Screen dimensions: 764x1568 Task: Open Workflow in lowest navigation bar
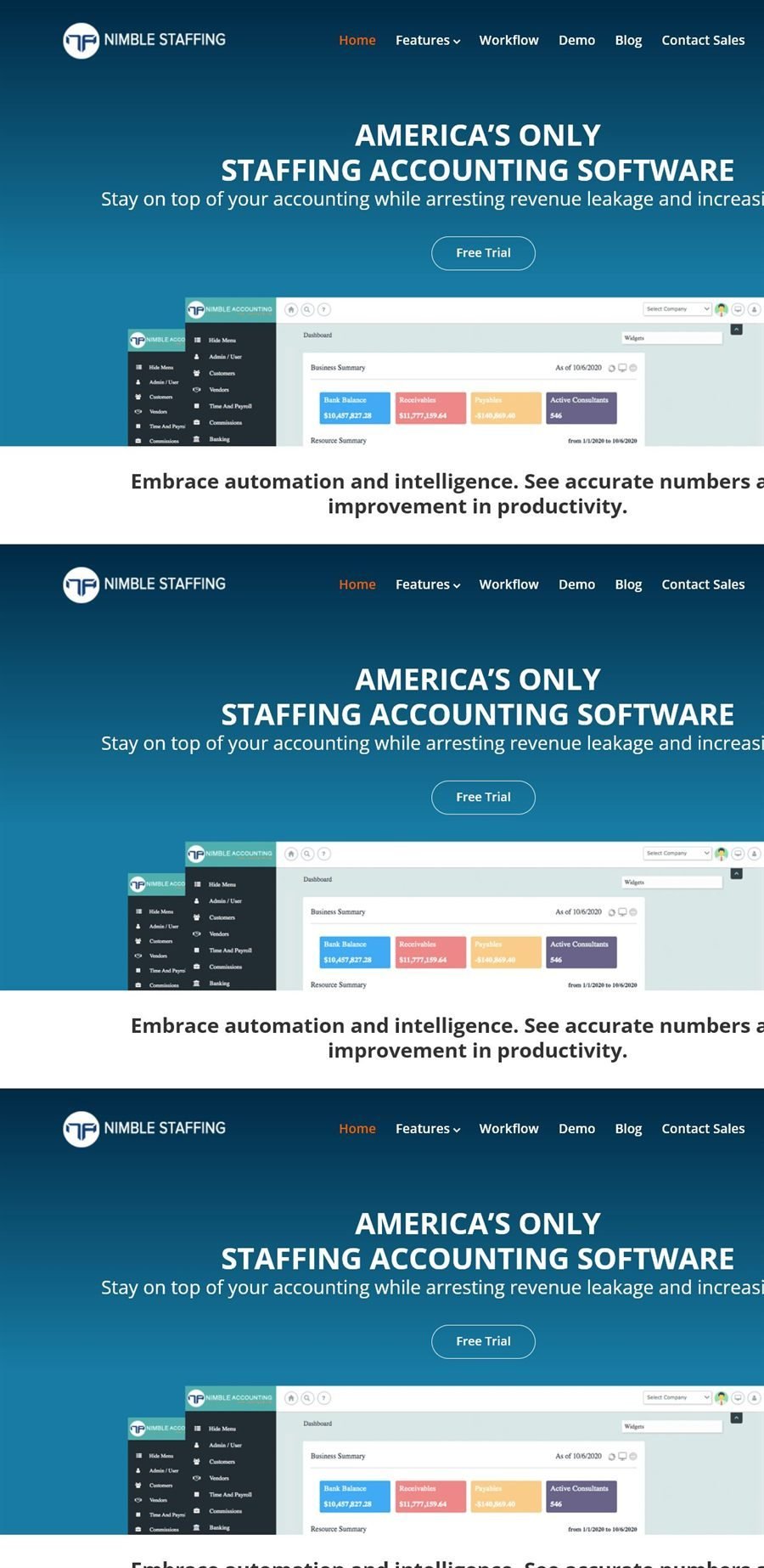click(508, 1129)
